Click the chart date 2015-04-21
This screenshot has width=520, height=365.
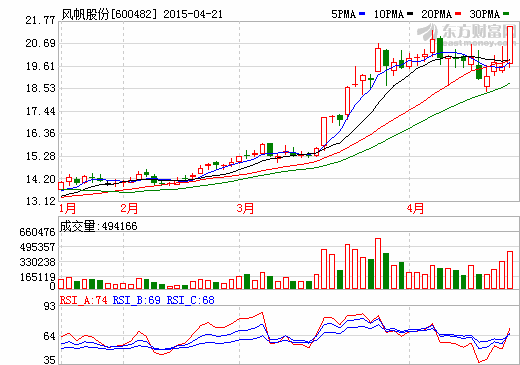pyautogui.click(x=193, y=14)
